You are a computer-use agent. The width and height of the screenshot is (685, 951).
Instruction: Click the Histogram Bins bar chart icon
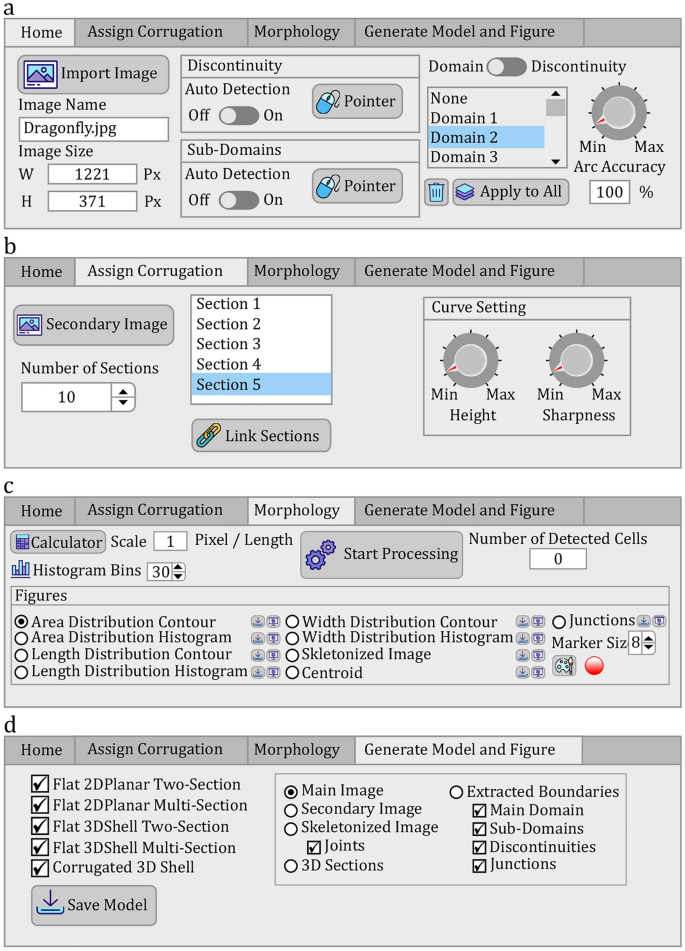click(21, 570)
